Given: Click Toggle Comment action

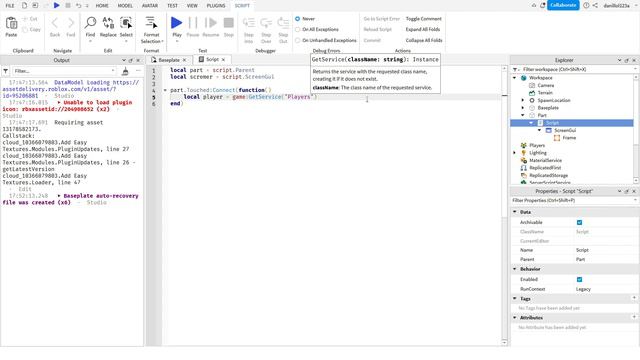Looking at the screenshot, I should (x=424, y=19).
